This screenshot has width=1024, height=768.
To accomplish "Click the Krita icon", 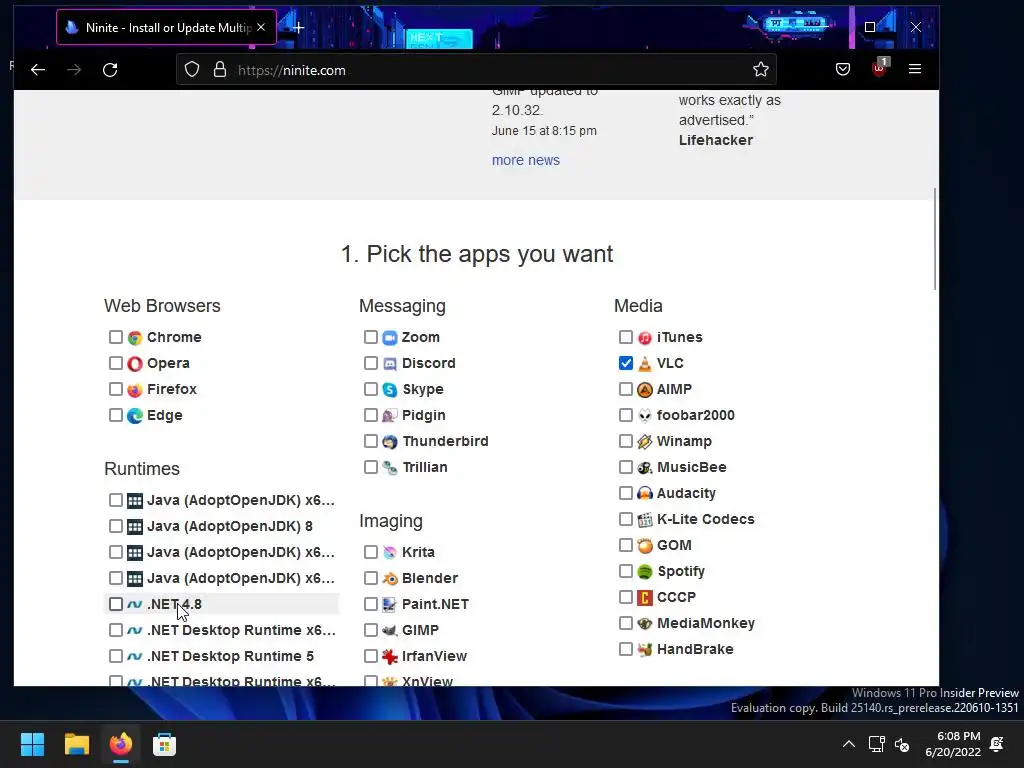I will tap(390, 552).
